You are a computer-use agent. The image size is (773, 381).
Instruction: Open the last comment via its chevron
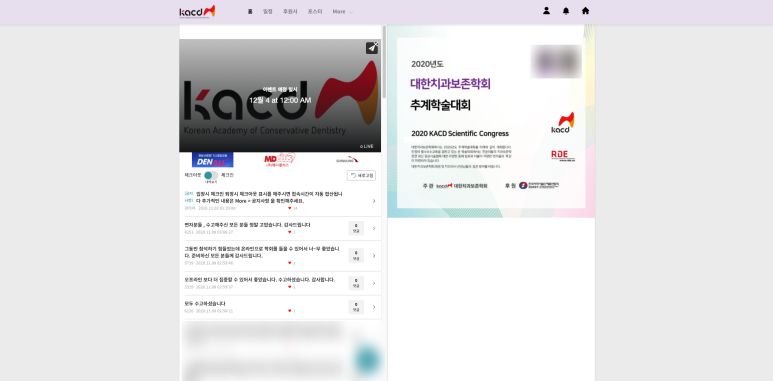tap(374, 307)
